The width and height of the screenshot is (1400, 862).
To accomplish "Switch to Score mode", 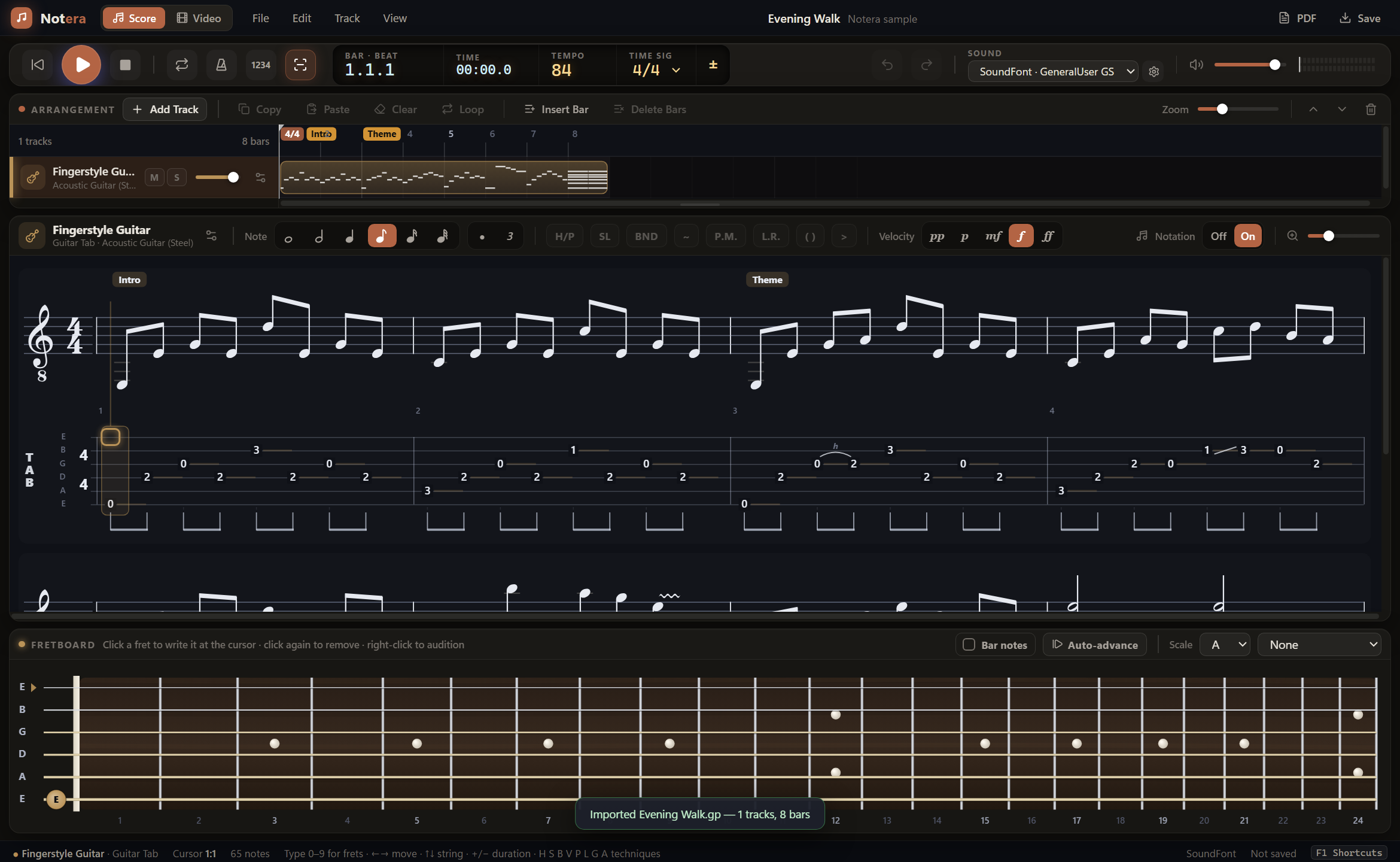I will (x=134, y=18).
